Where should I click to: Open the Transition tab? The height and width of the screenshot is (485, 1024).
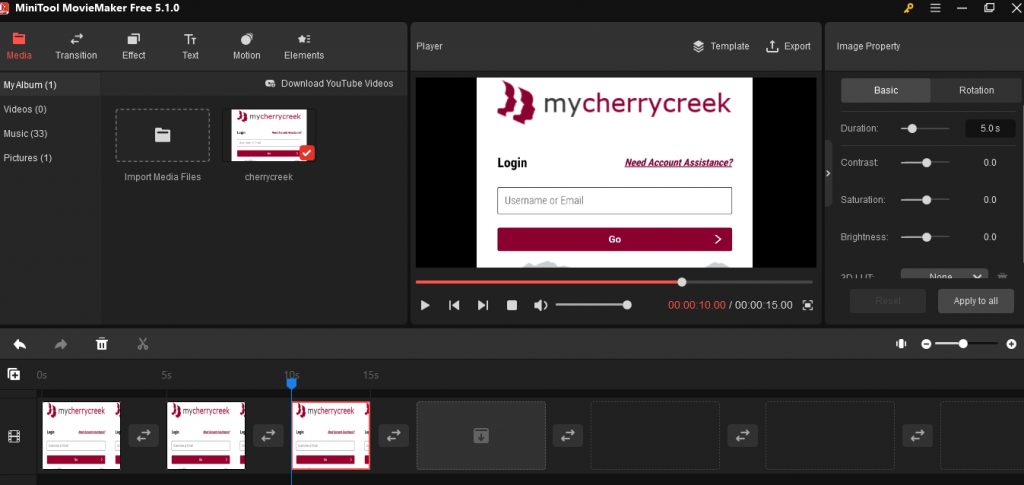click(76, 46)
